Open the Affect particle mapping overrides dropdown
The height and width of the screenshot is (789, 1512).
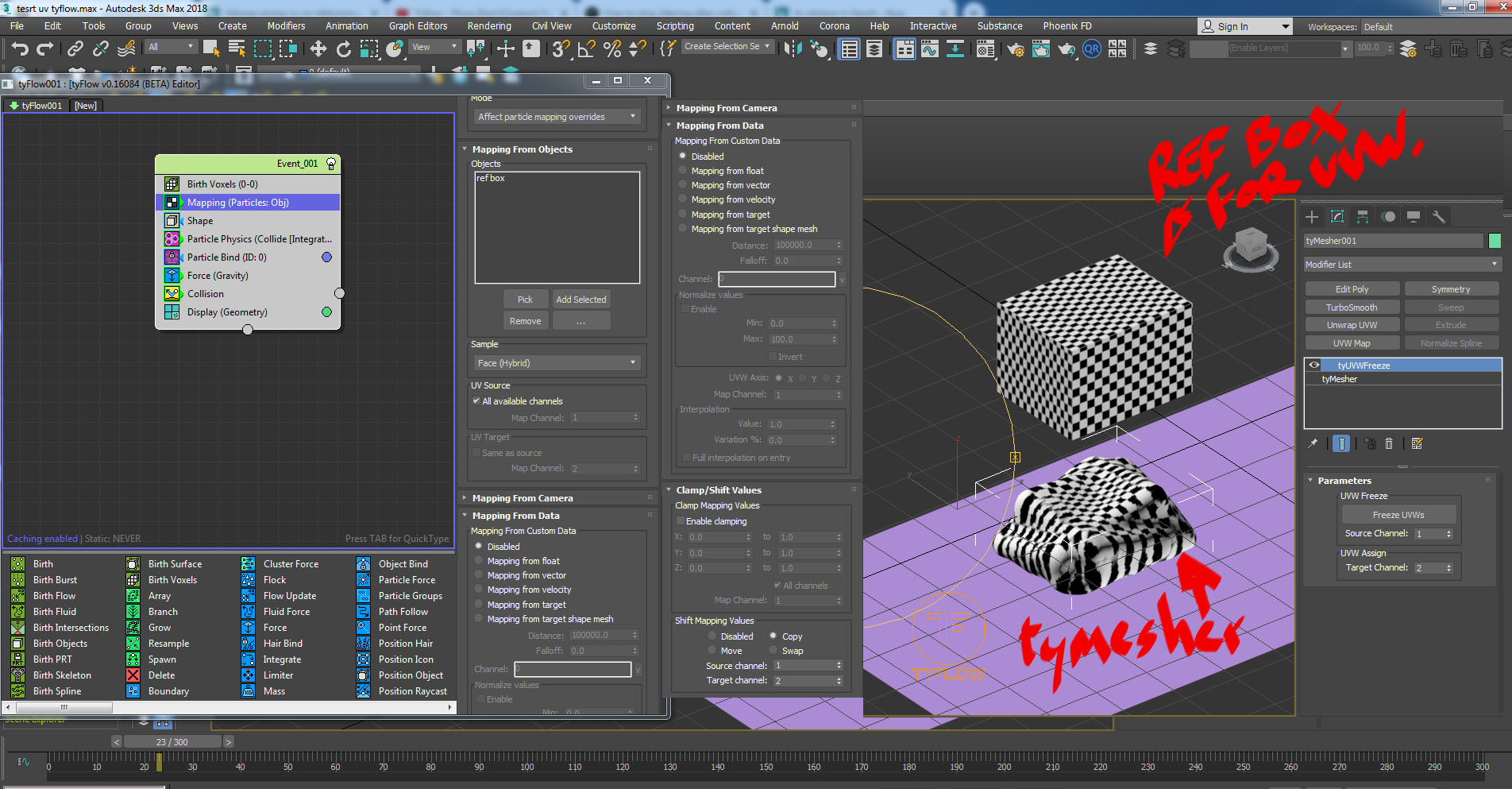click(x=557, y=117)
